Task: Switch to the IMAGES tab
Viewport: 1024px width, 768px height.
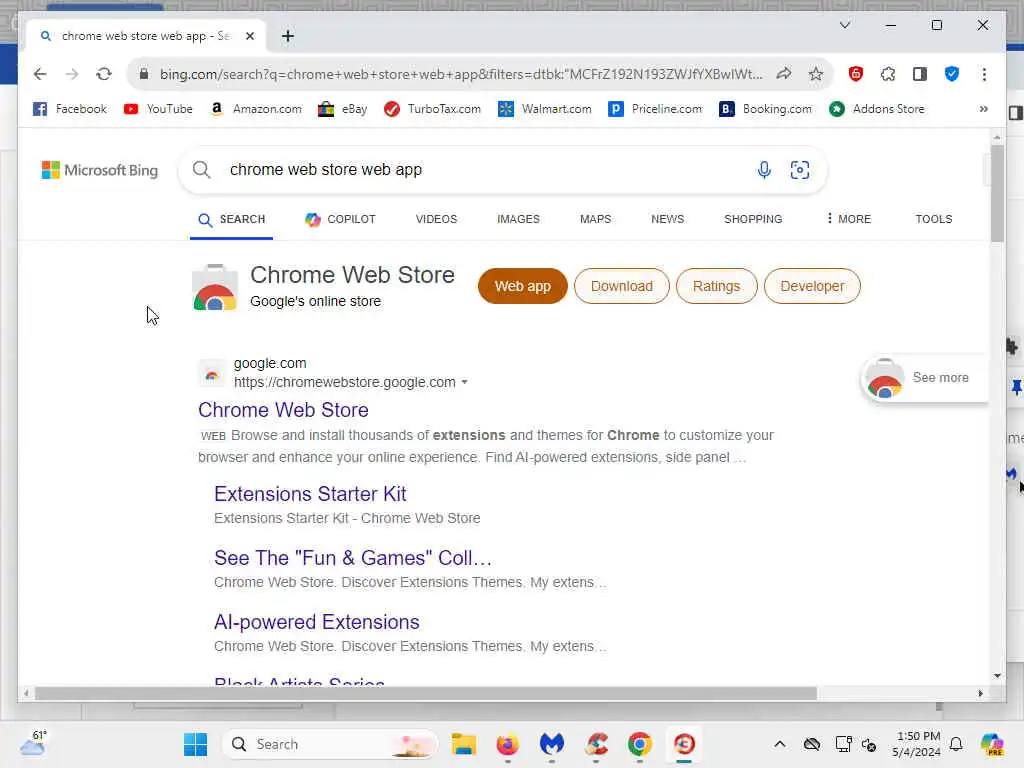Action: pyautogui.click(x=518, y=219)
